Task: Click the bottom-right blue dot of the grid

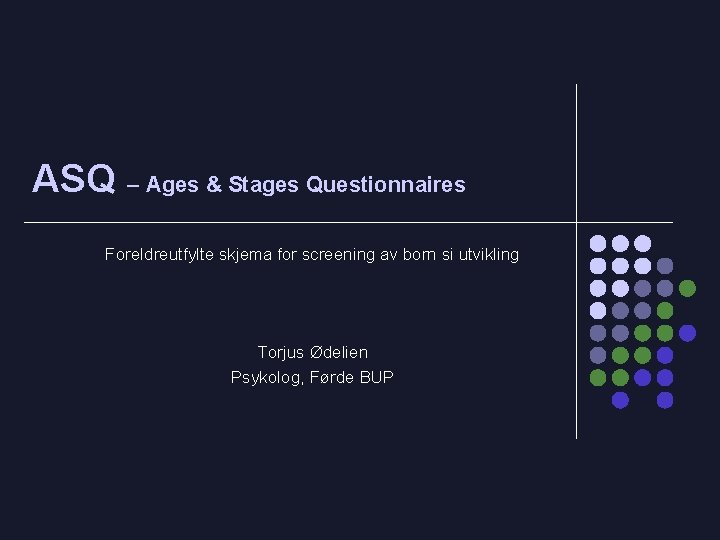Action: pos(665,400)
